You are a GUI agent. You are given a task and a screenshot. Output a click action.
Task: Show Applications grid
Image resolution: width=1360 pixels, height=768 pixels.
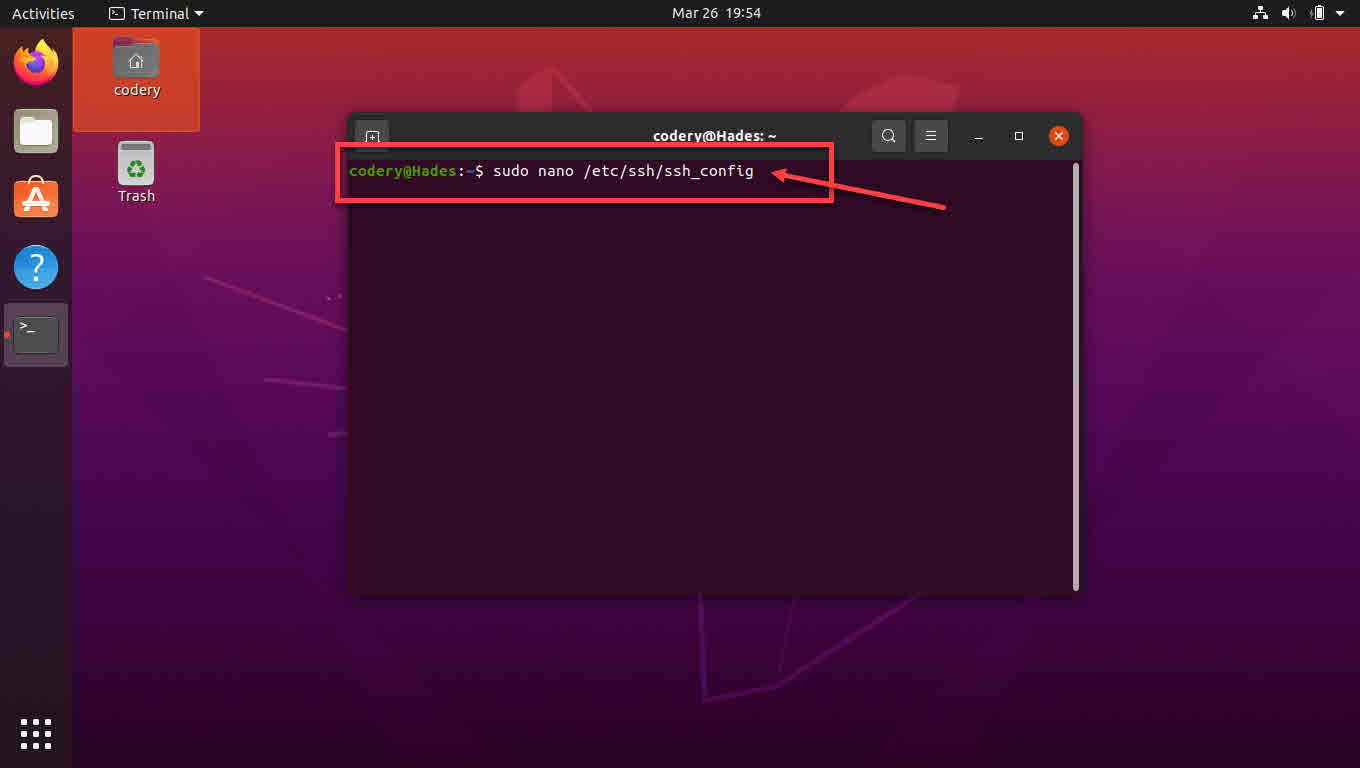pyautogui.click(x=36, y=733)
